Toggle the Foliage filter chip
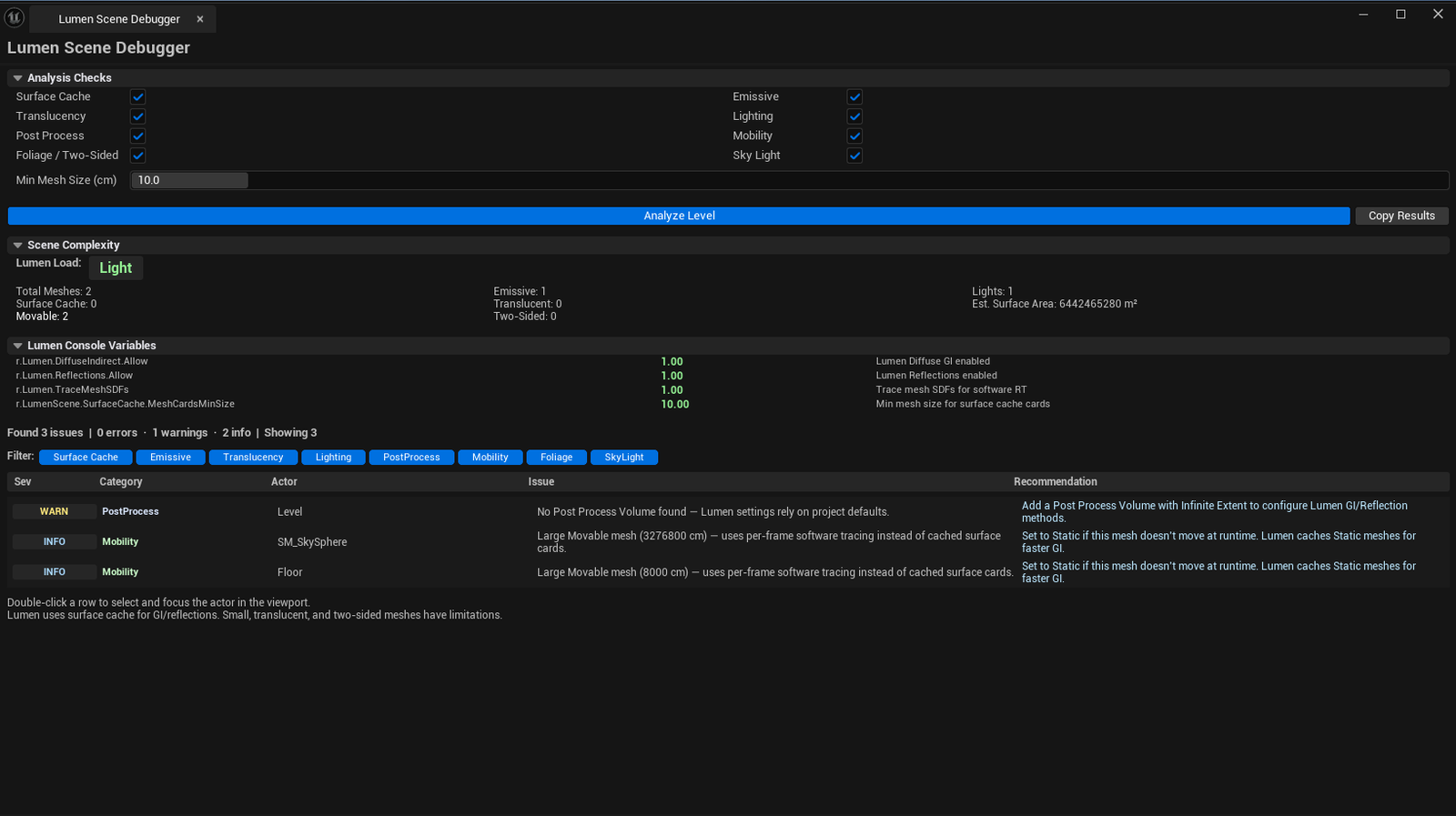This screenshot has width=1456, height=816. tap(556, 458)
